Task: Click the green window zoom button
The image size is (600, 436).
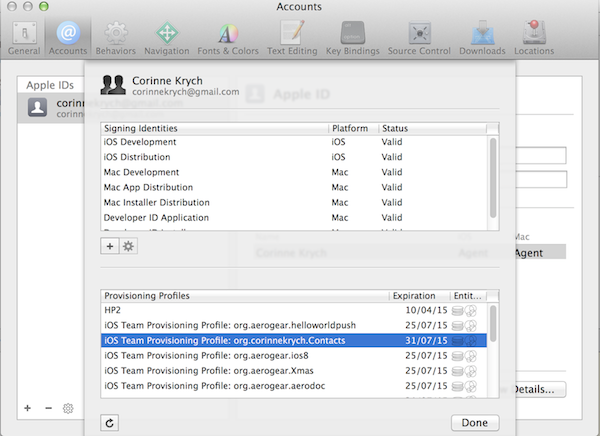Action: (x=44, y=6)
